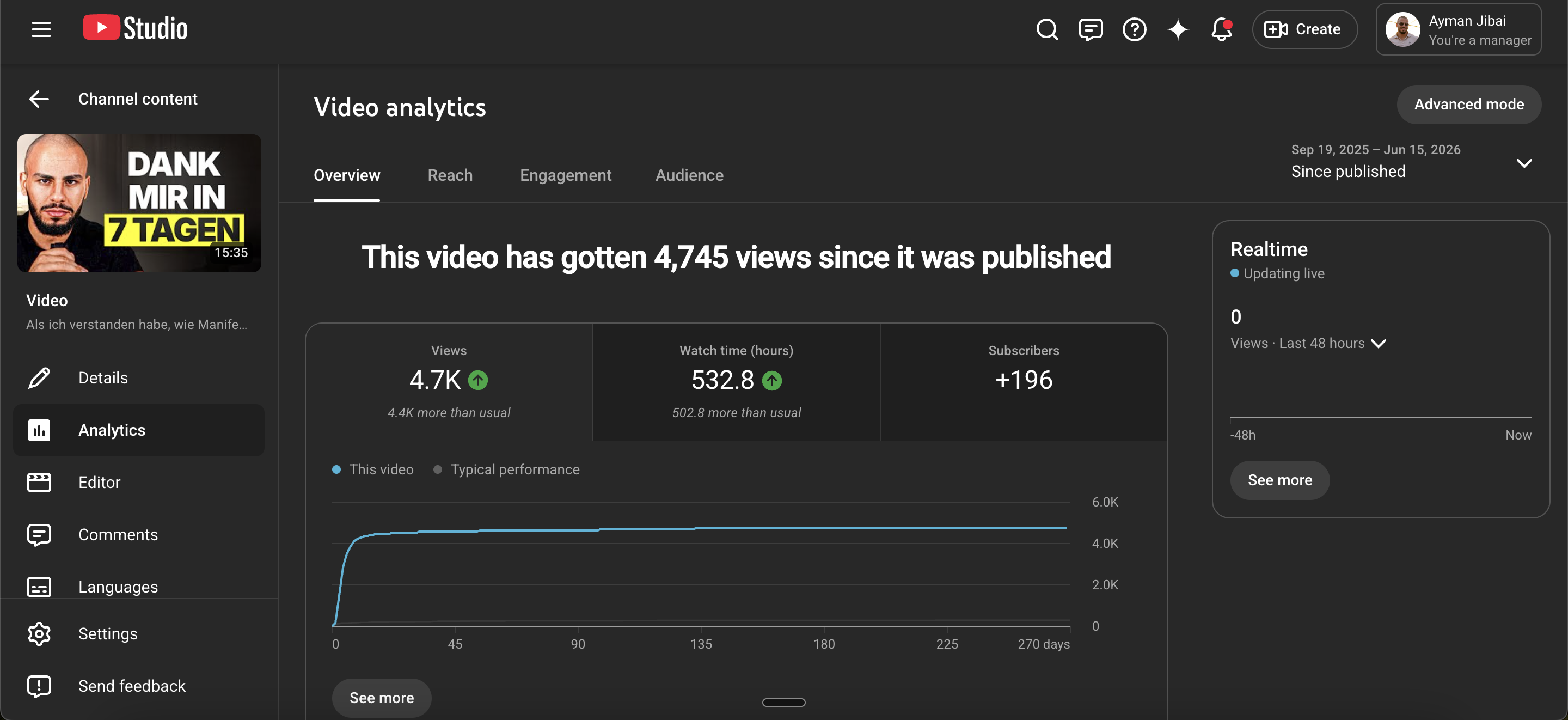The image size is (1568, 720).
Task: Open the notifications bell
Action: (1222, 29)
